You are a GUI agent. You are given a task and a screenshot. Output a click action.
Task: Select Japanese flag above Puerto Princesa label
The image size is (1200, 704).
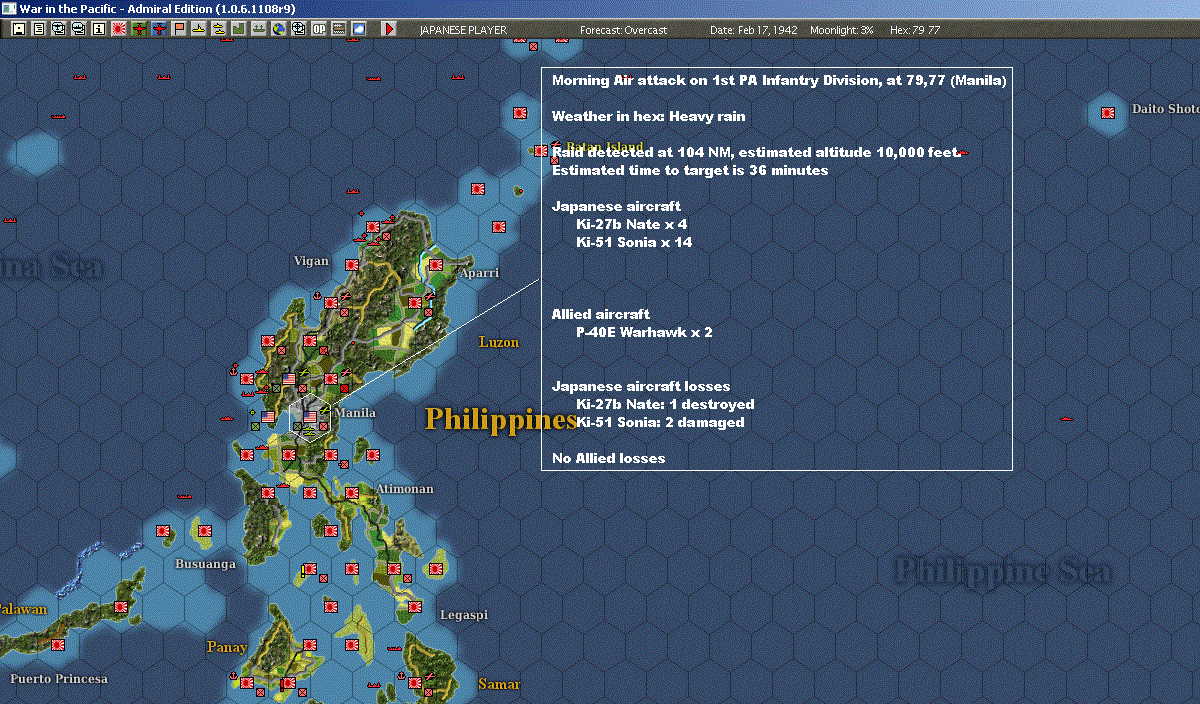pyautogui.click(x=57, y=645)
